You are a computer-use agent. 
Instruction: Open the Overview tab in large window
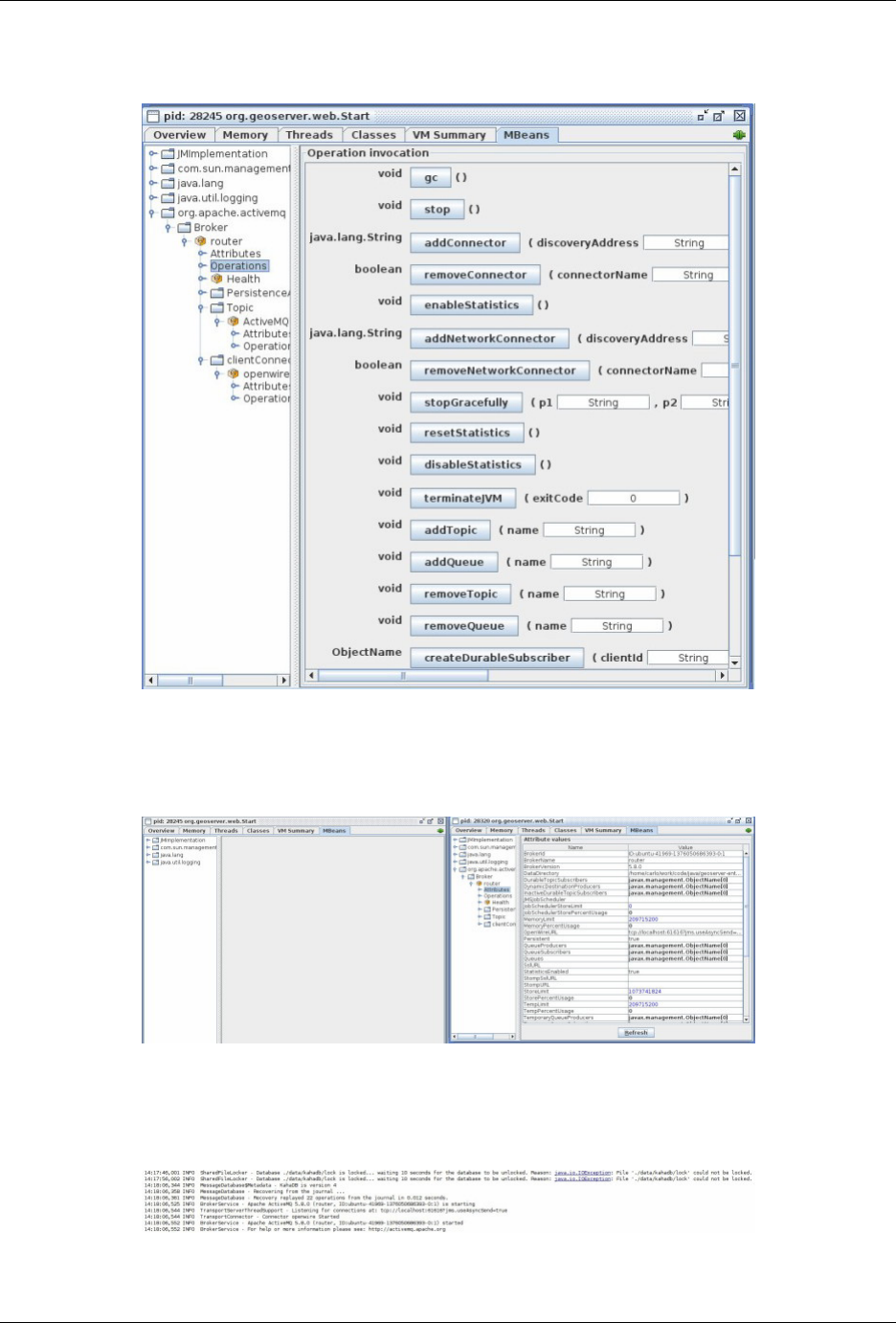tap(179, 135)
